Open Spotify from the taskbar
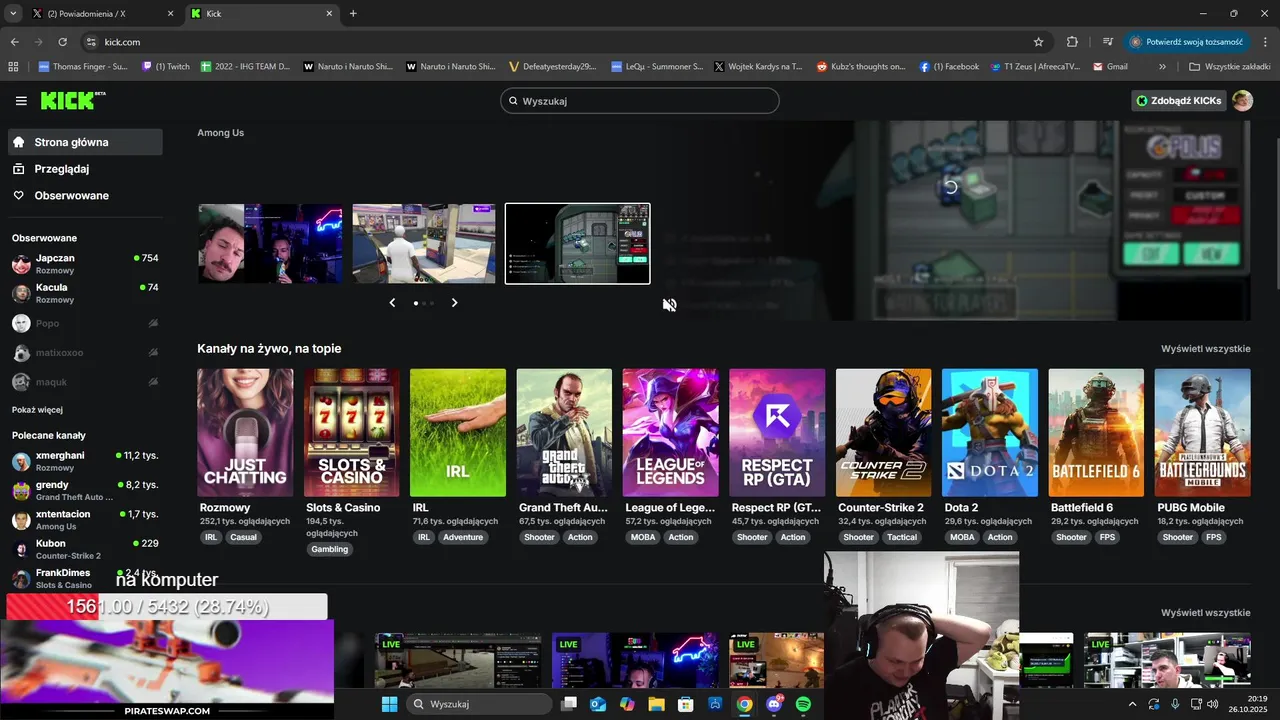 pyautogui.click(x=803, y=704)
